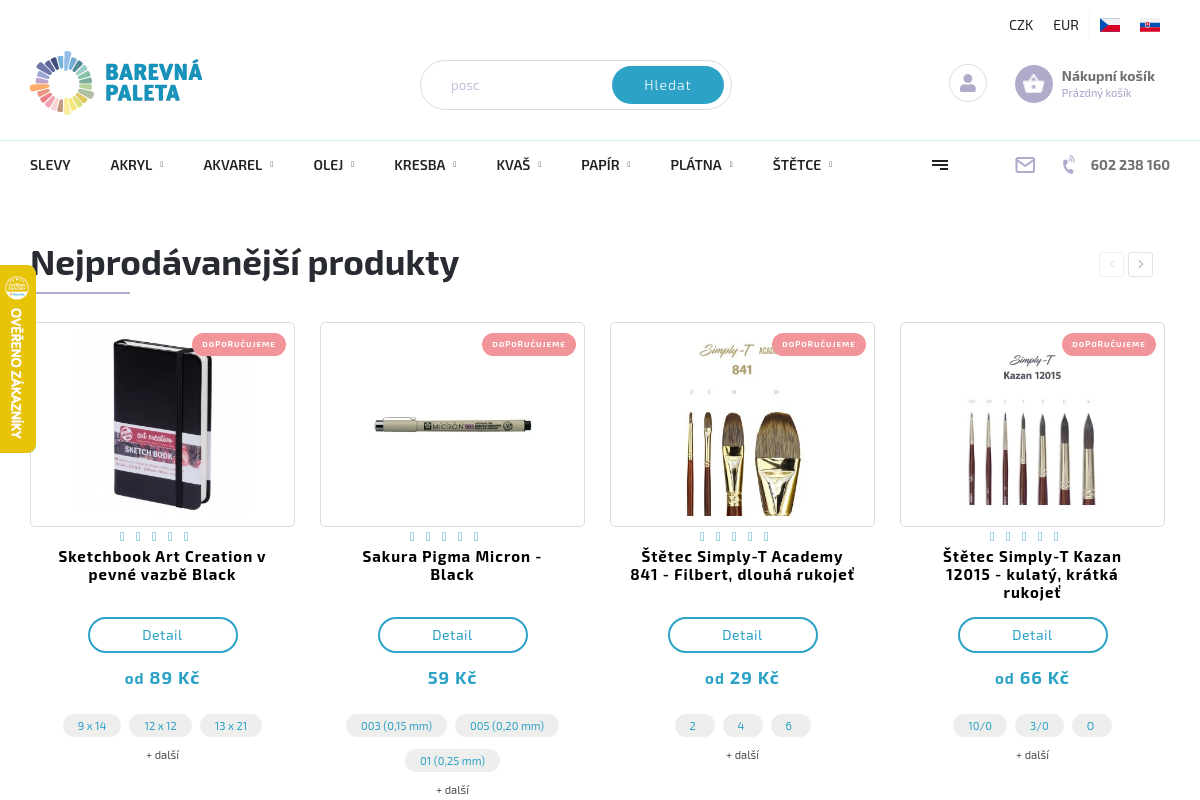
Task: Open Detail for Sakura Pigma Micron
Action: tap(453, 635)
